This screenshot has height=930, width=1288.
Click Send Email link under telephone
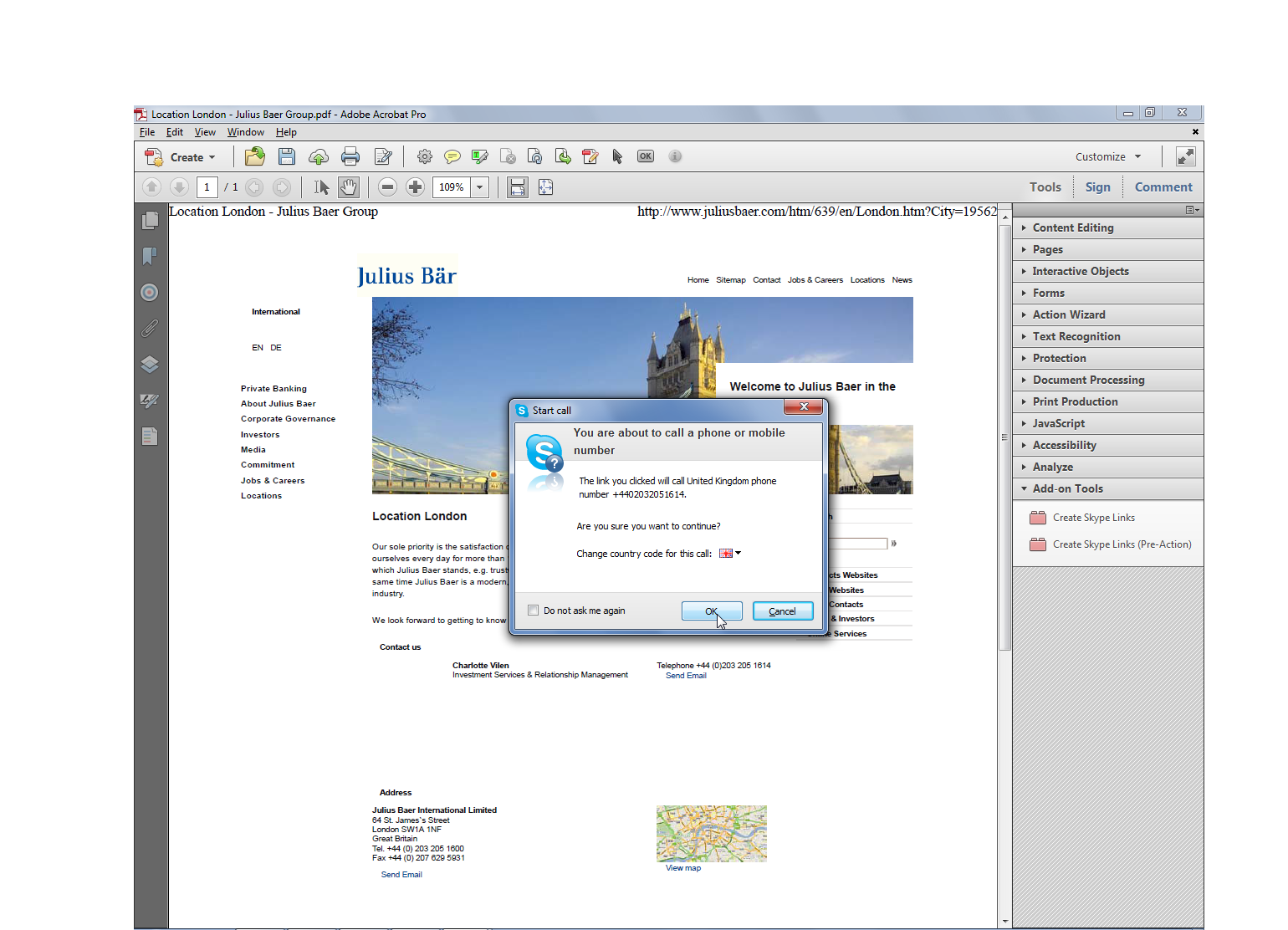(x=686, y=676)
